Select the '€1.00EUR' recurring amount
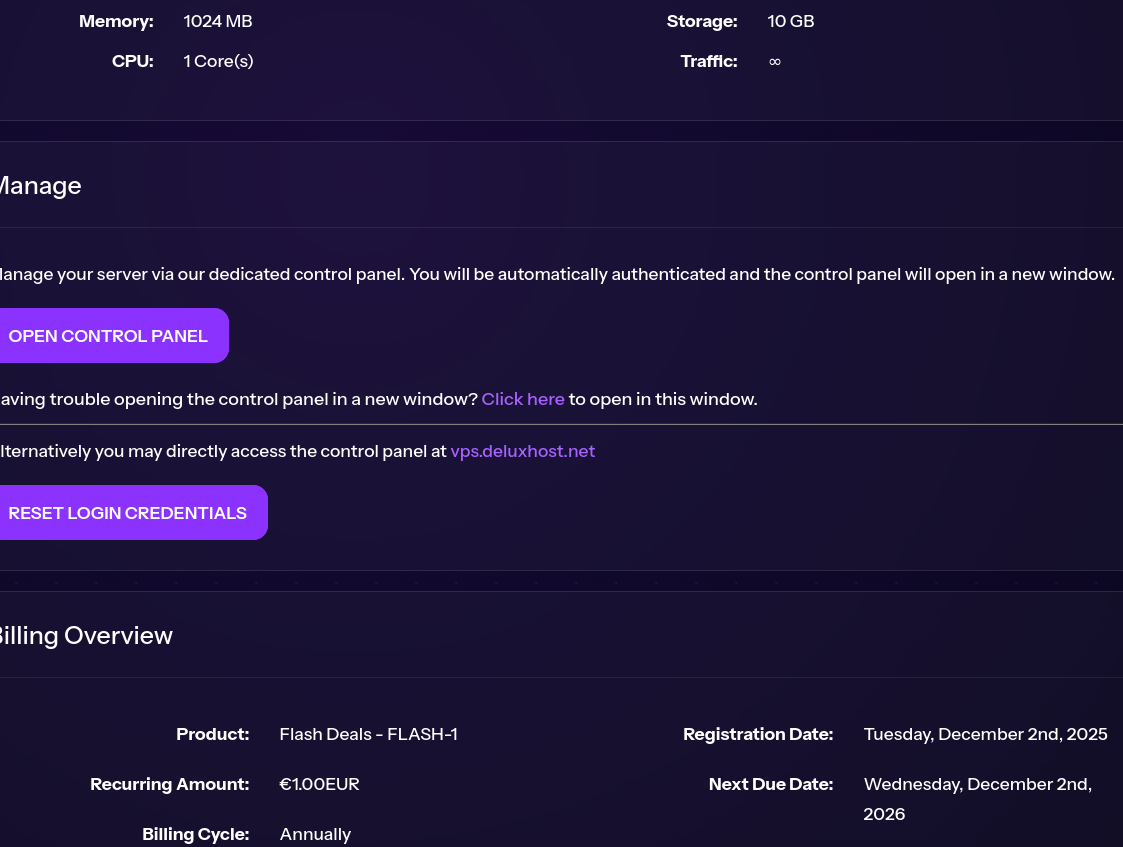This screenshot has width=1123, height=847. point(319,785)
